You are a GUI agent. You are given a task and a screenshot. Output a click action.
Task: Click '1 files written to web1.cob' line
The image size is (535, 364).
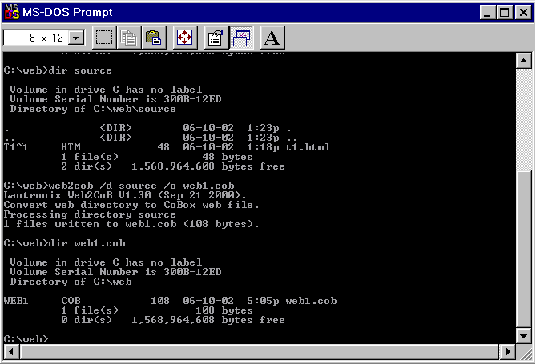pos(131,224)
